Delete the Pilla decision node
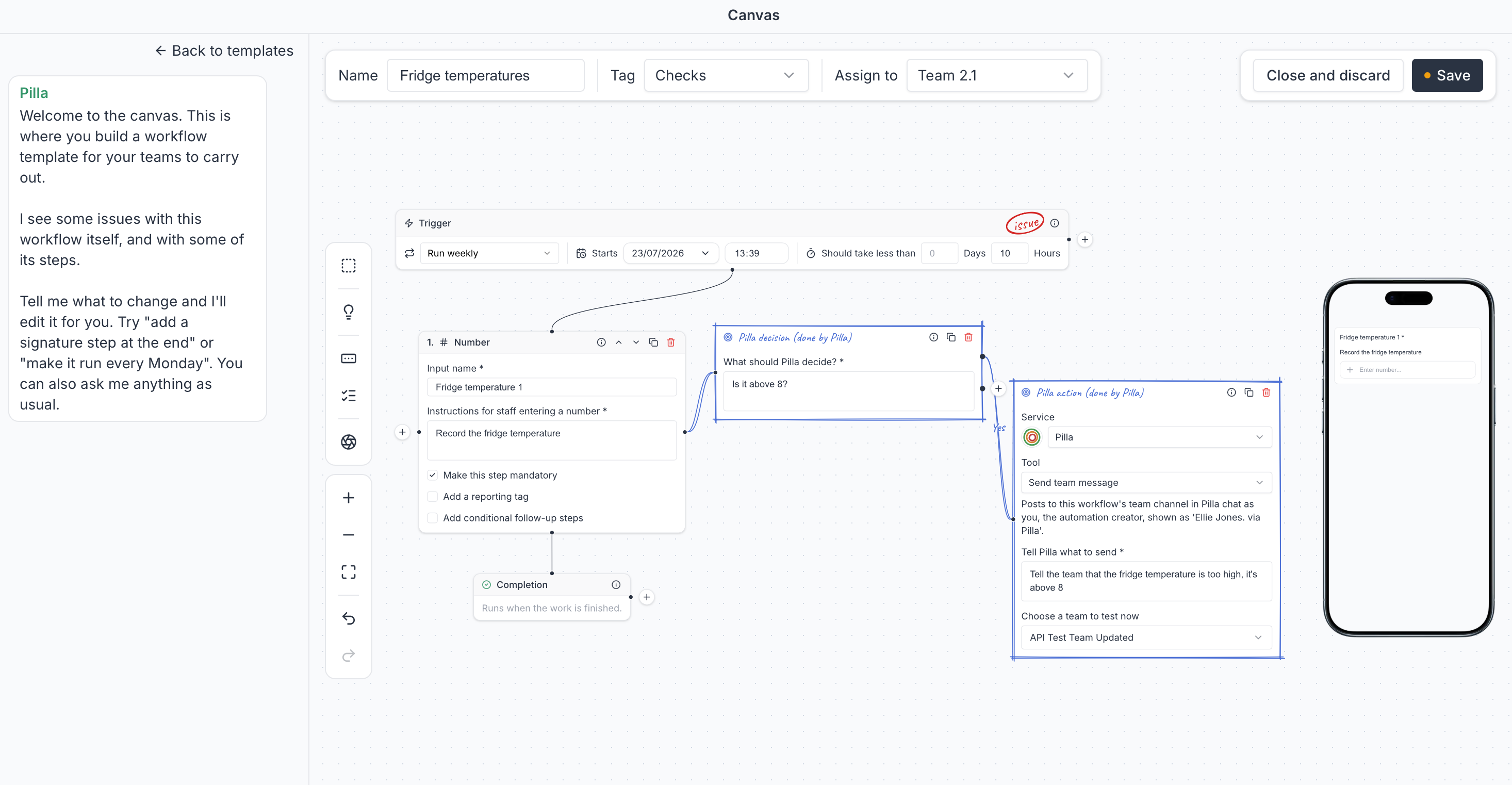Viewport: 1512px width, 785px height. coord(968,337)
